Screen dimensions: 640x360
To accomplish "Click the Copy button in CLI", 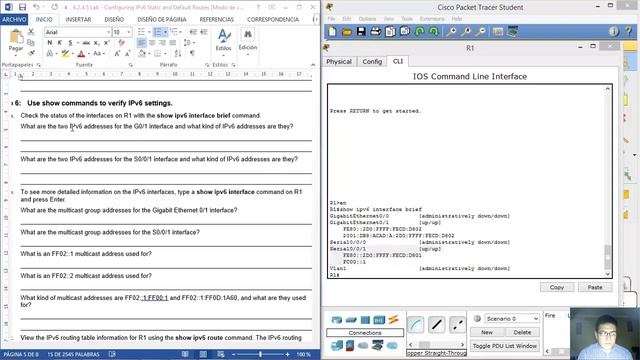I will (557, 287).
